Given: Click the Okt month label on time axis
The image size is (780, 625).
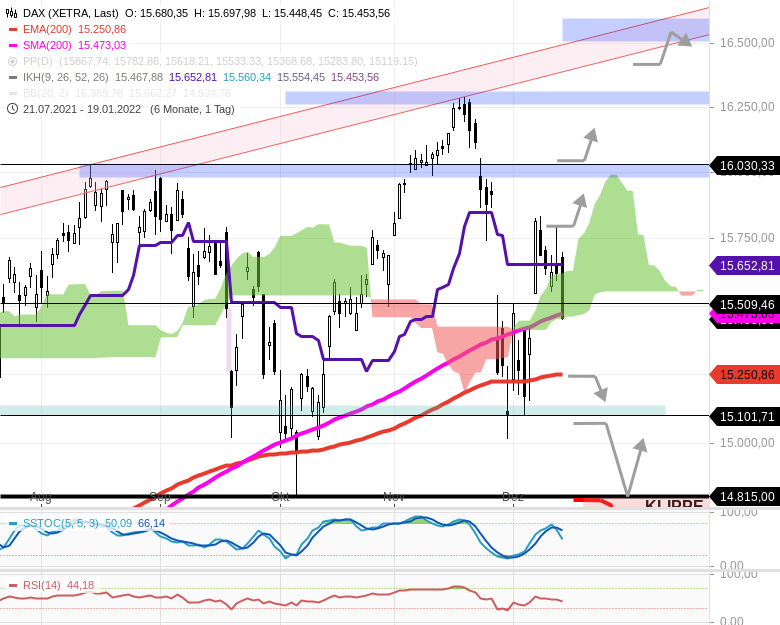Looking at the screenshot, I should click(x=280, y=497).
